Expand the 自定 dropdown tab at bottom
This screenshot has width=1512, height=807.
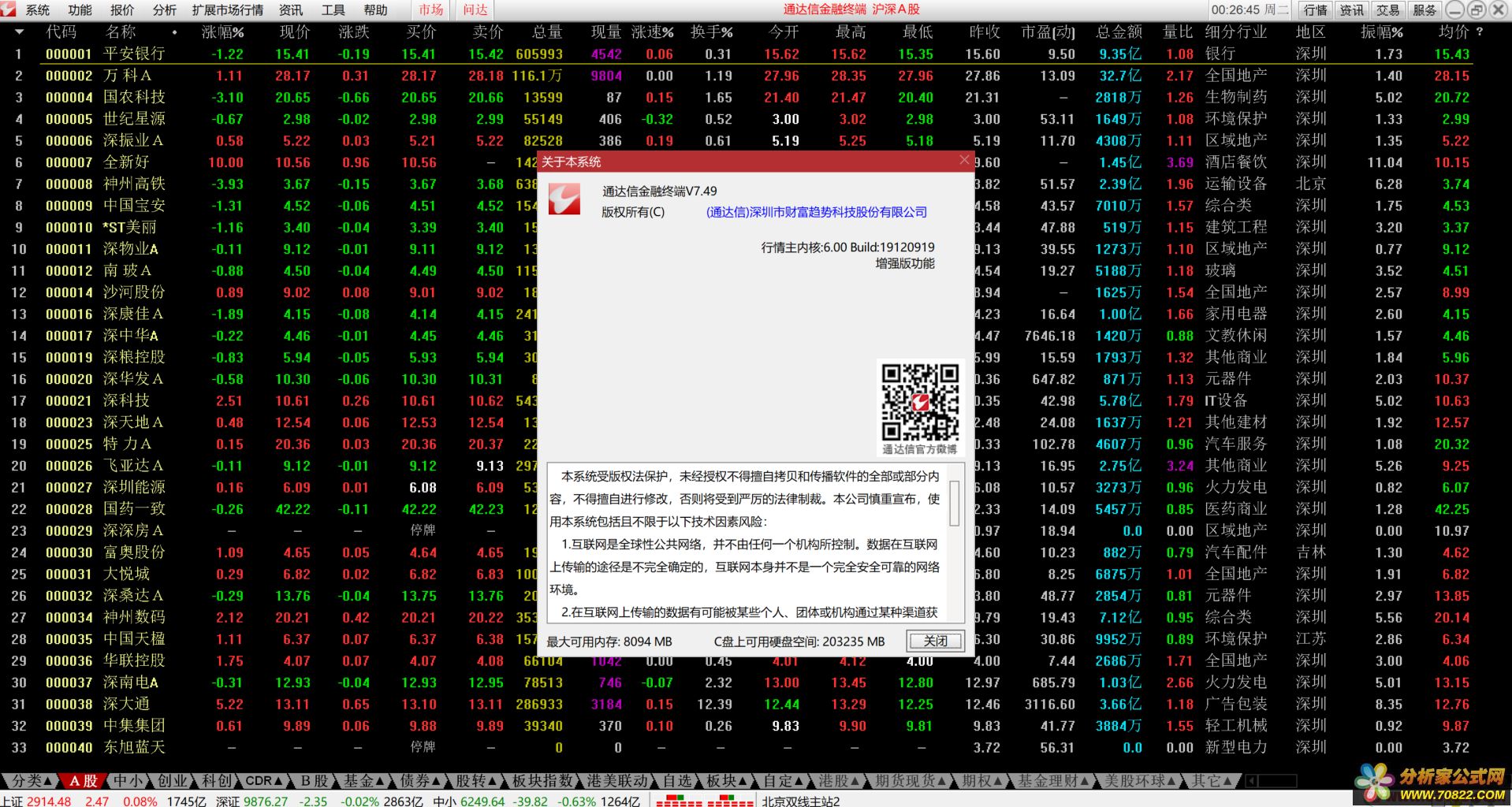[783, 781]
